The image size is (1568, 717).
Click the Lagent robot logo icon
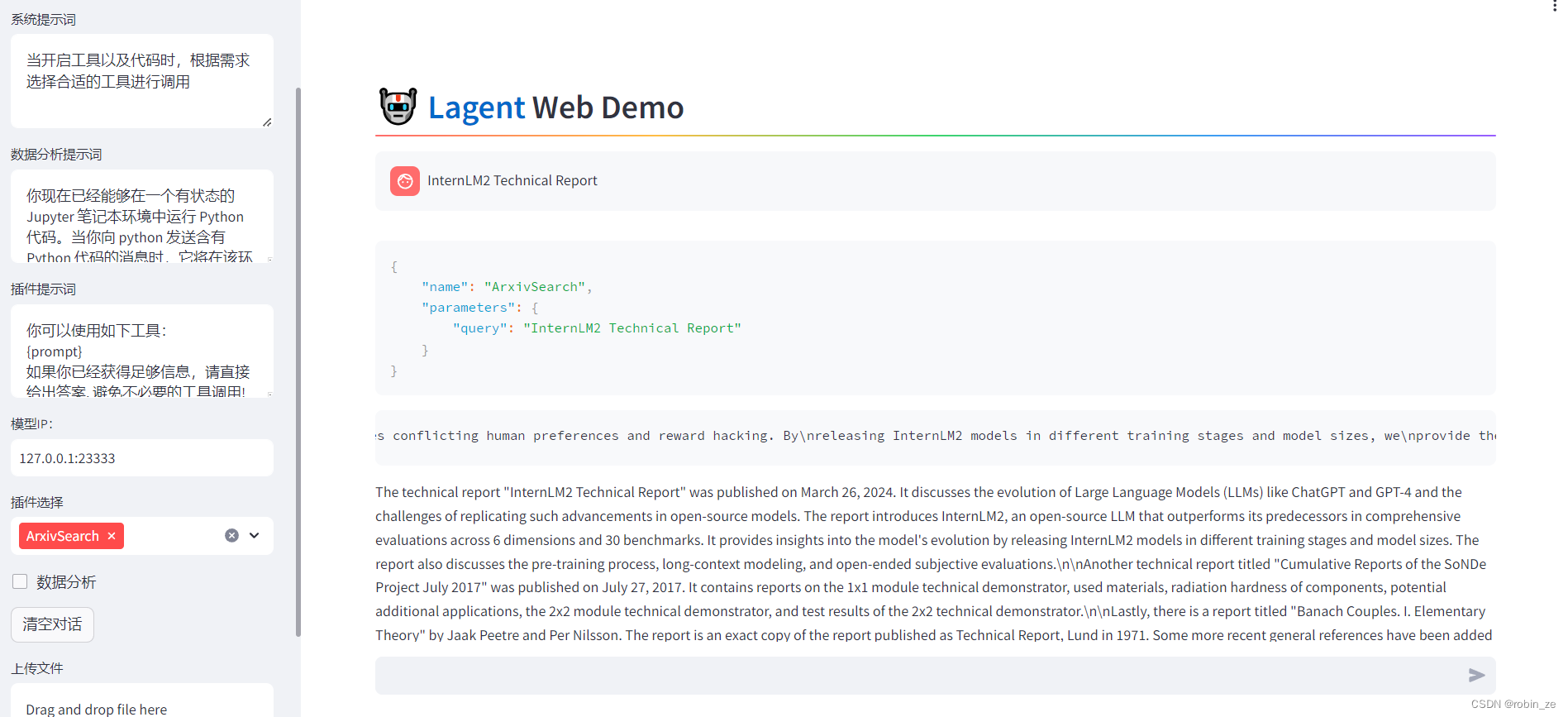point(398,107)
